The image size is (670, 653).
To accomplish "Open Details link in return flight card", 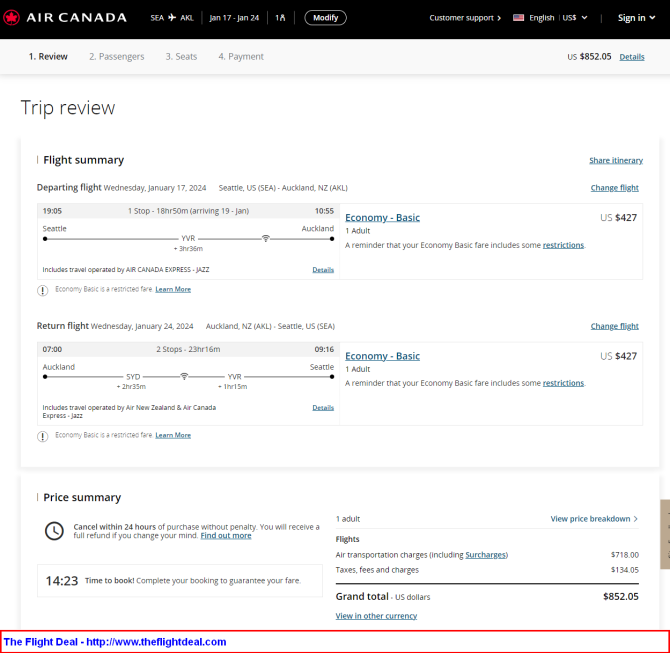I will (x=323, y=408).
